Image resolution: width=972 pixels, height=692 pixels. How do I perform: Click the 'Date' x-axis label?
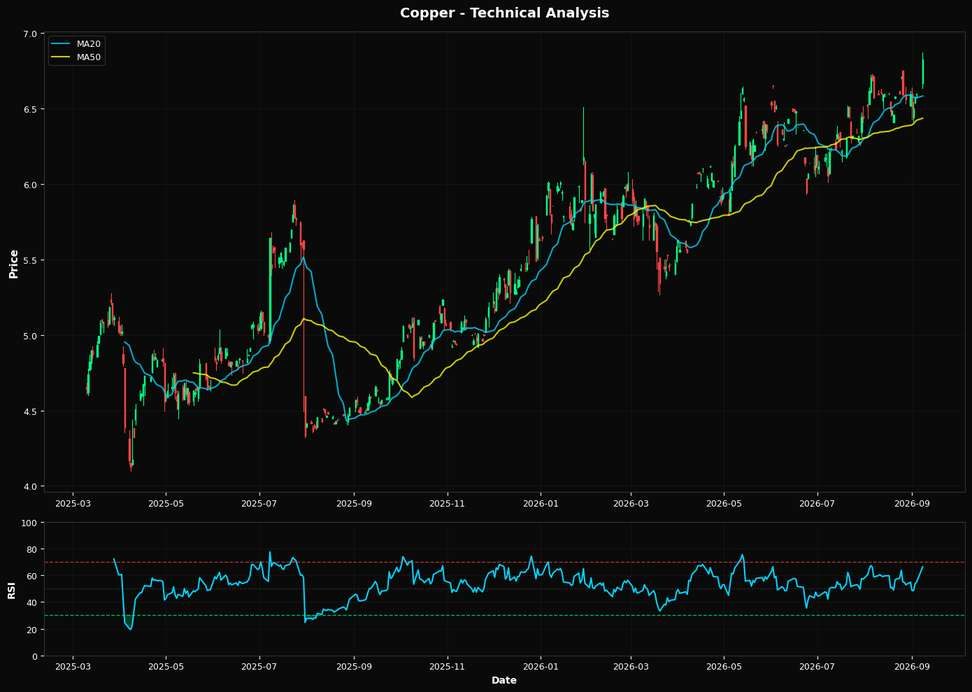pyautogui.click(x=504, y=681)
